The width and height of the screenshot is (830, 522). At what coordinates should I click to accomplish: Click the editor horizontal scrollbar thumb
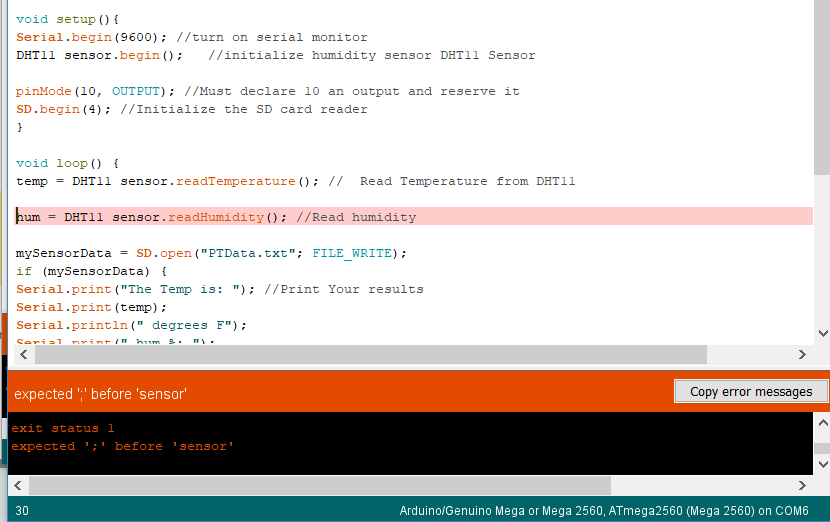[x=371, y=354]
